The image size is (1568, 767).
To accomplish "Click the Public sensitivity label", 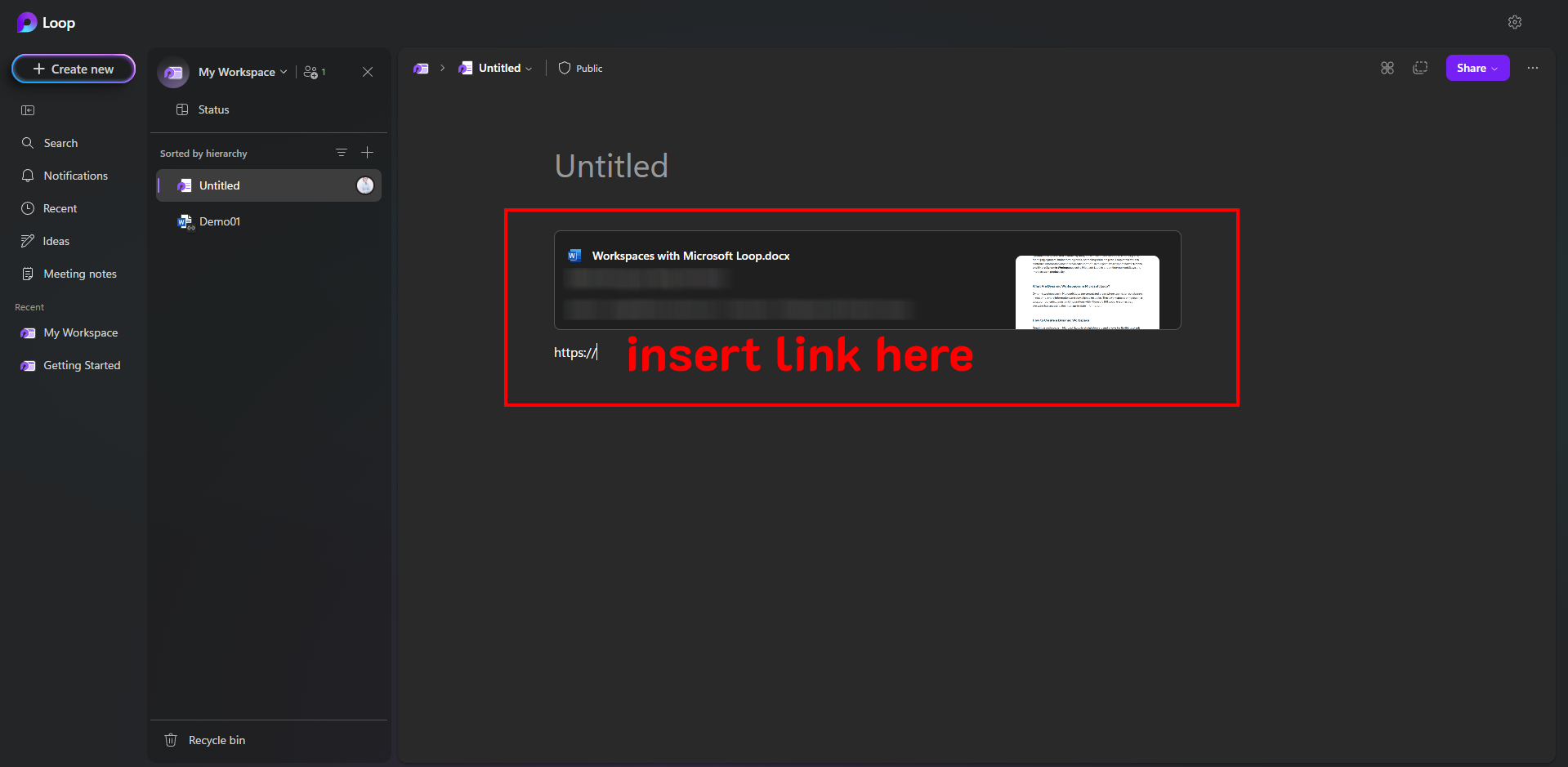I will 580,69.
